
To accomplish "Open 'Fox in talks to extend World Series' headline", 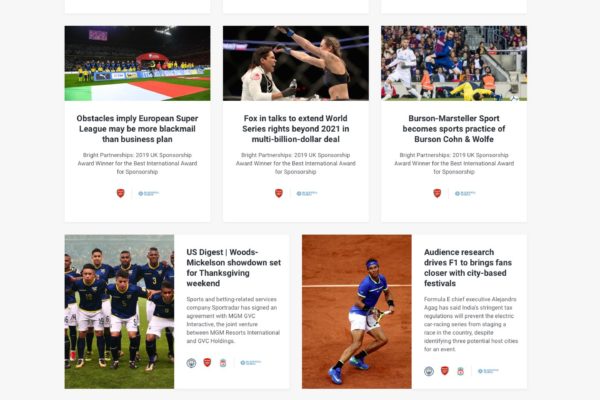I will pyautogui.click(x=295, y=129).
